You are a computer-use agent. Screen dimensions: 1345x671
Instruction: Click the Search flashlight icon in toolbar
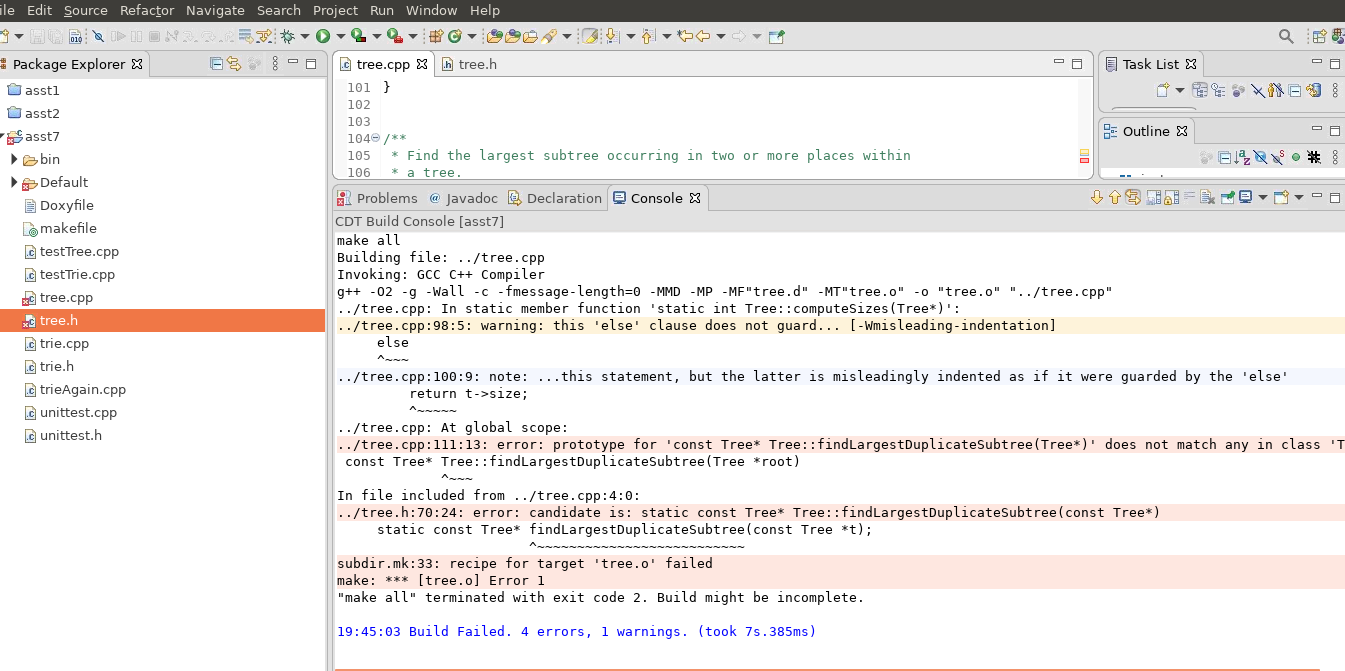[550, 36]
